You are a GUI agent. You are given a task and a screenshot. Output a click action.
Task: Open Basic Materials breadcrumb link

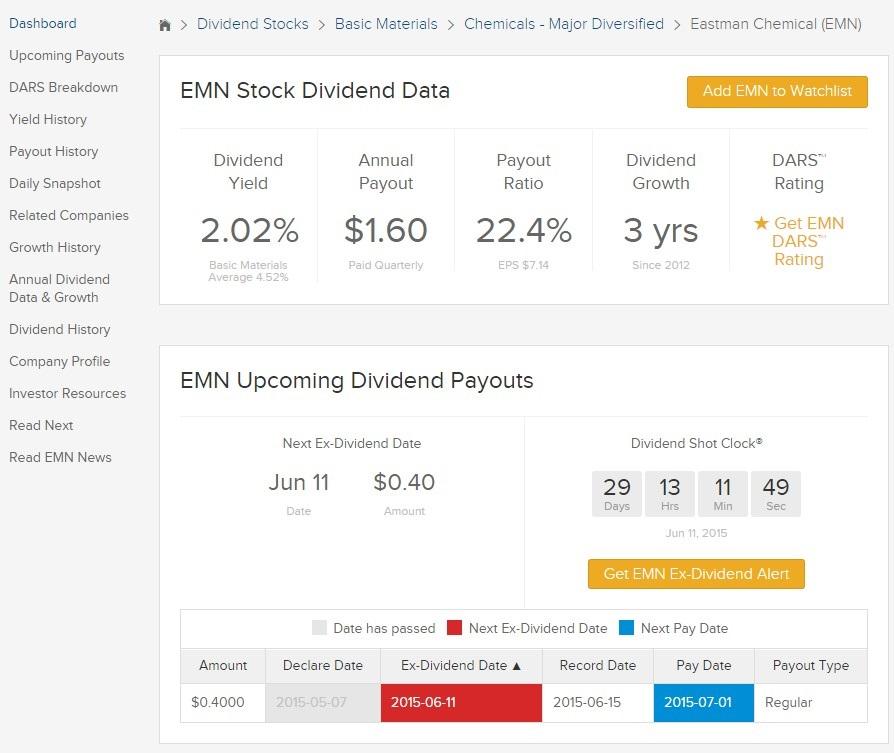[386, 24]
